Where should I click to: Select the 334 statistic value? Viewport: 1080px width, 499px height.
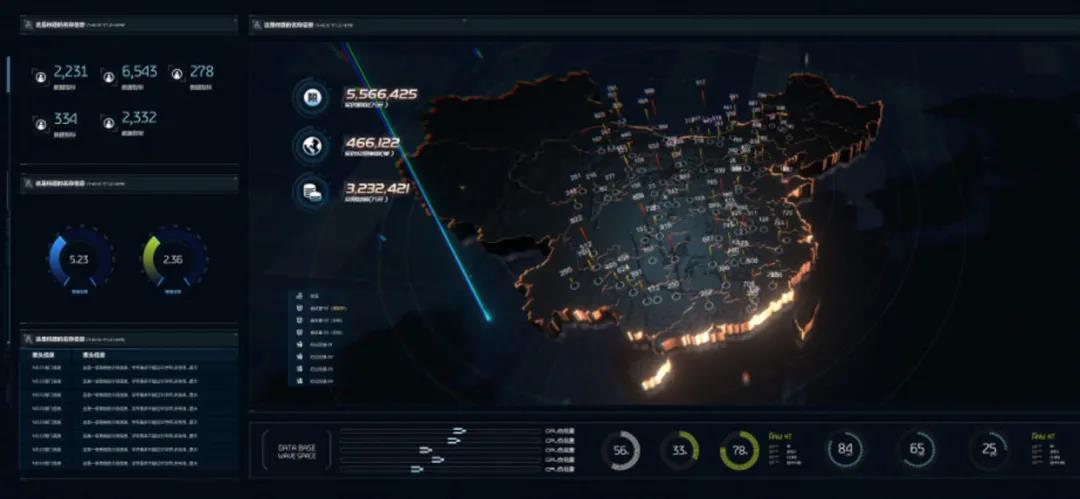point(65,119)
